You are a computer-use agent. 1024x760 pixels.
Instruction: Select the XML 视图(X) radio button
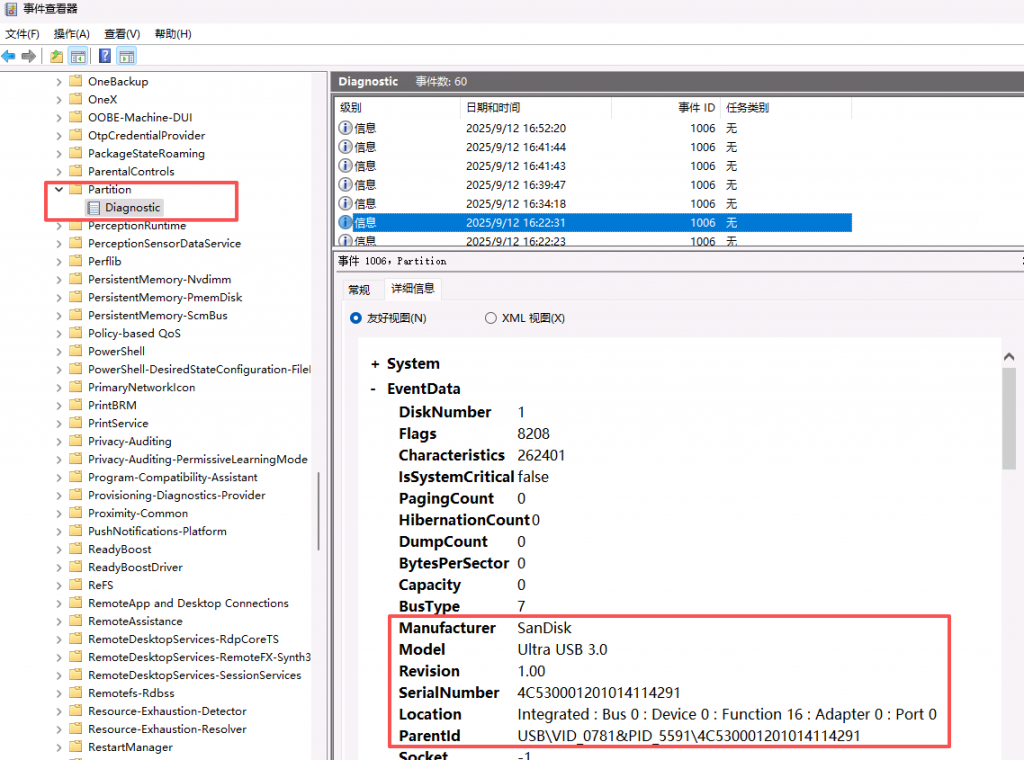click(490, 318)
